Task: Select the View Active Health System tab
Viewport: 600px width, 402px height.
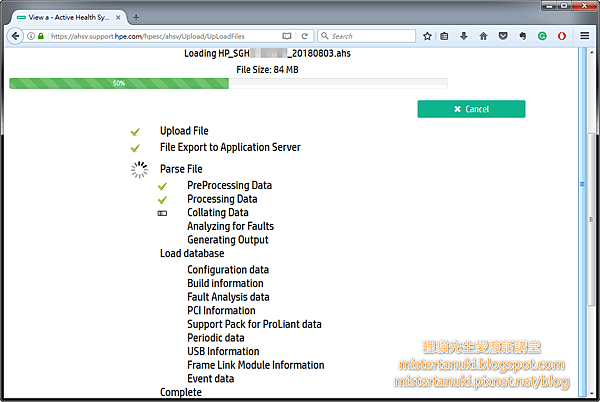Action: [69, 17]
